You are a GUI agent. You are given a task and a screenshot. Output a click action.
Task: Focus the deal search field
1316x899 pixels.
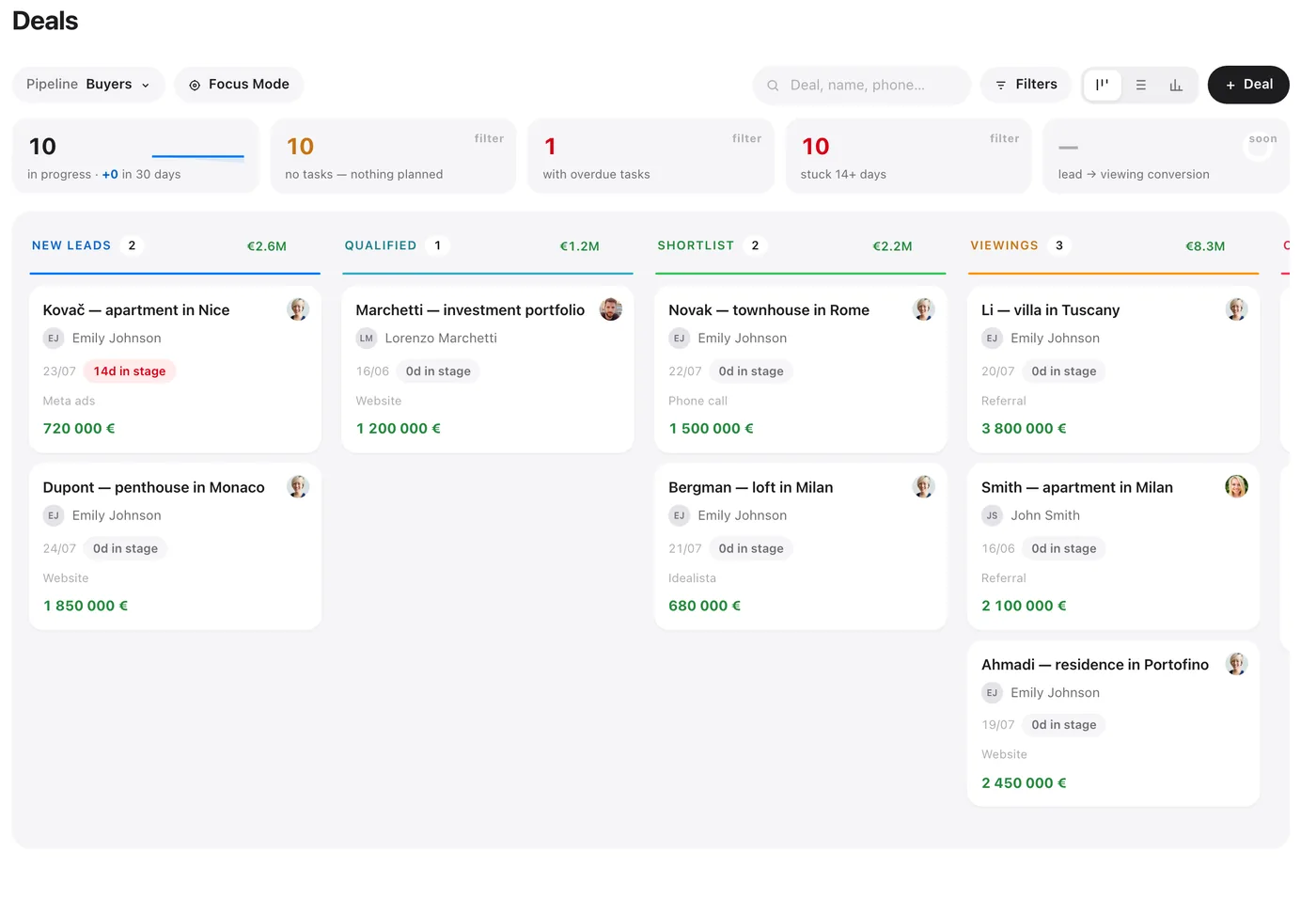click(861, 85)
